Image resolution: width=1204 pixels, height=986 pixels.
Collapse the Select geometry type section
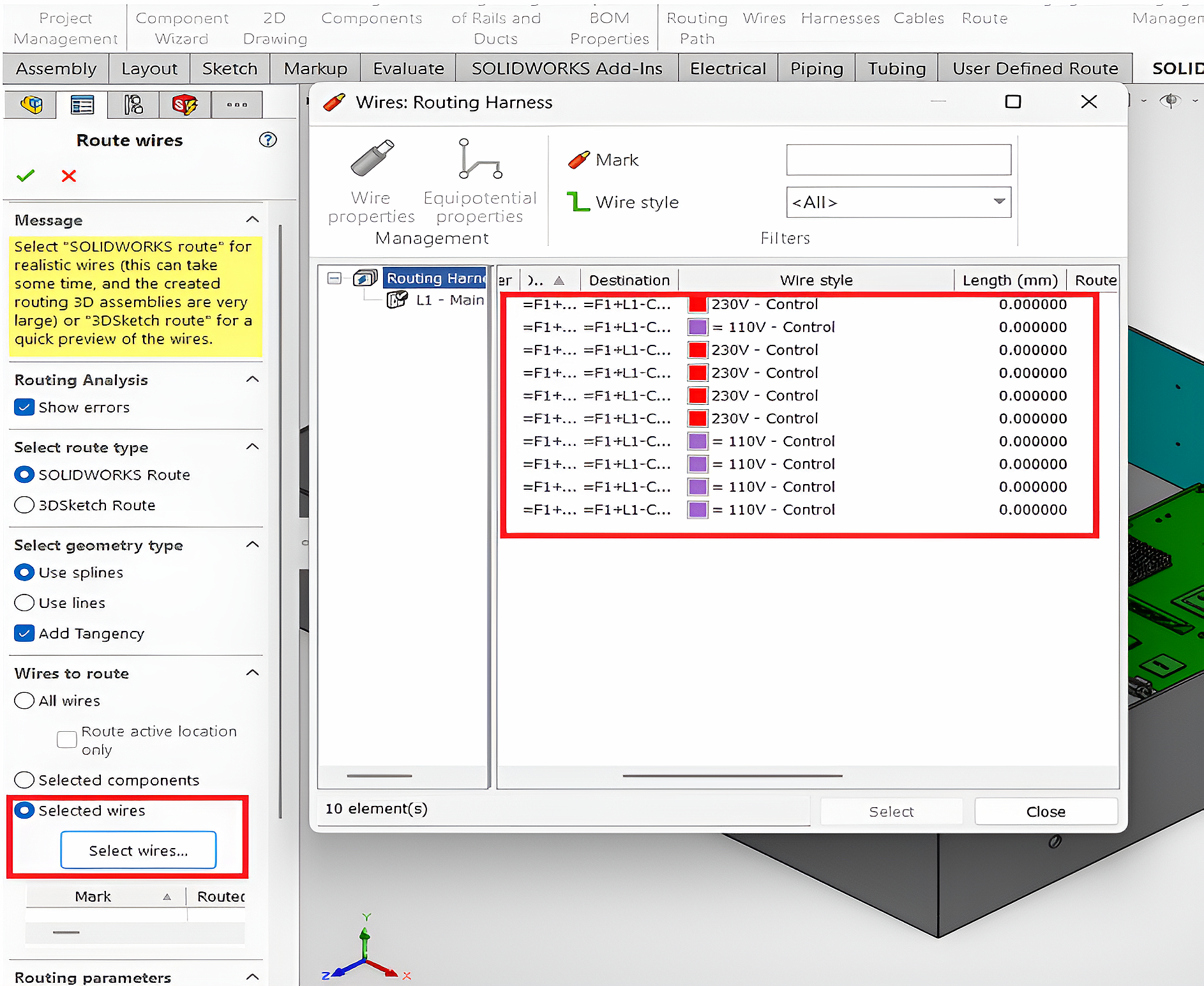pos(253,544)
